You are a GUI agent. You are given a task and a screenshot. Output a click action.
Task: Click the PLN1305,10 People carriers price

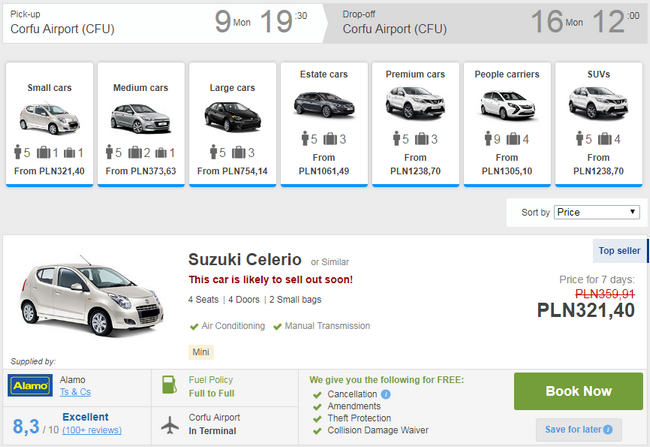click(x=507, y=171)
